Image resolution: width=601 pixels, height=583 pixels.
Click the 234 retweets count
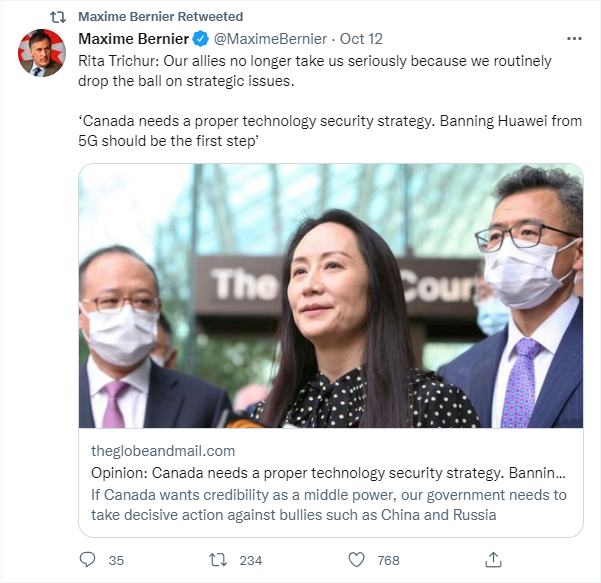251,560
